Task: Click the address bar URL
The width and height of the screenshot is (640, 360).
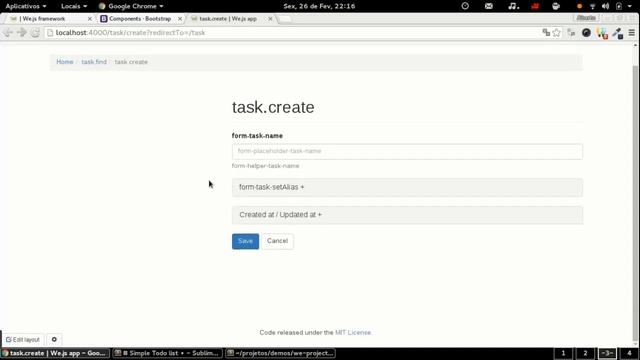Action: (130, 33)
